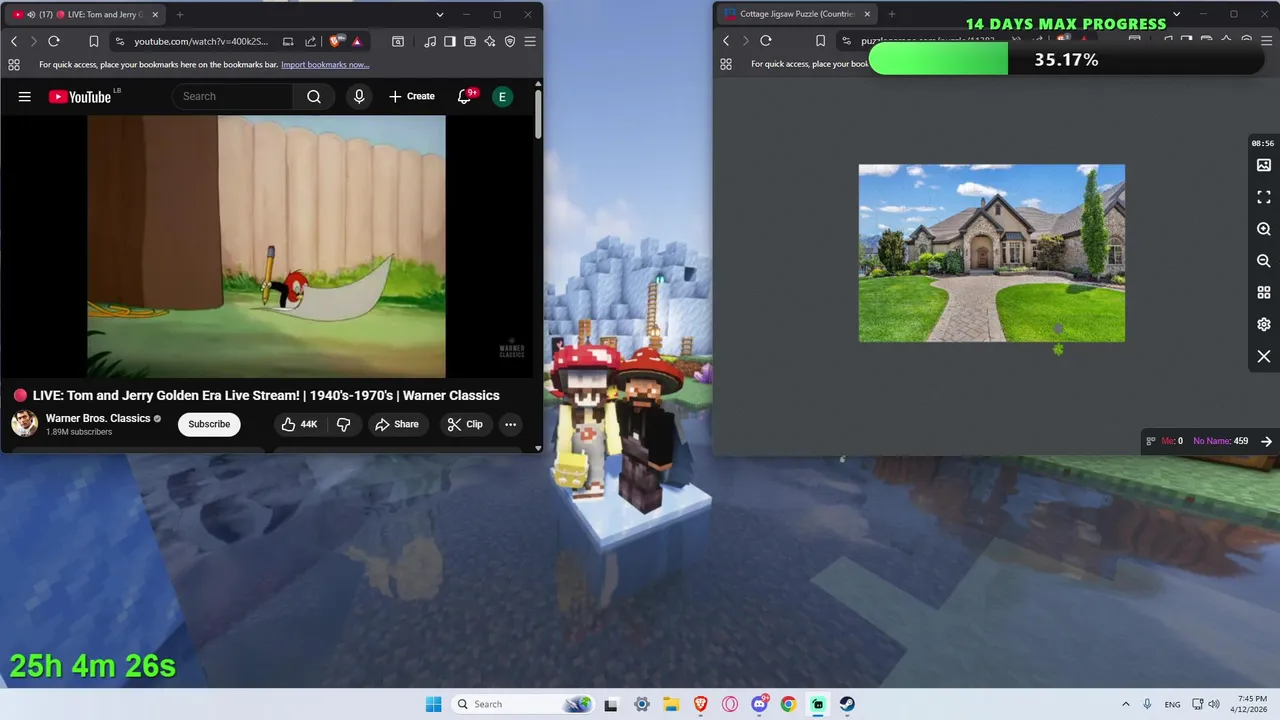The width and height of the screenshot is (1280, 720).
Task: Bookmark the YouTube page
Action: 93,41
